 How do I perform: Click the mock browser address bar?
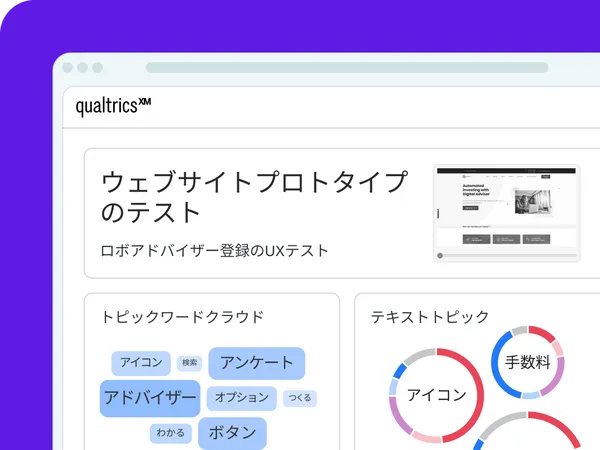click(x=347, y=67)
